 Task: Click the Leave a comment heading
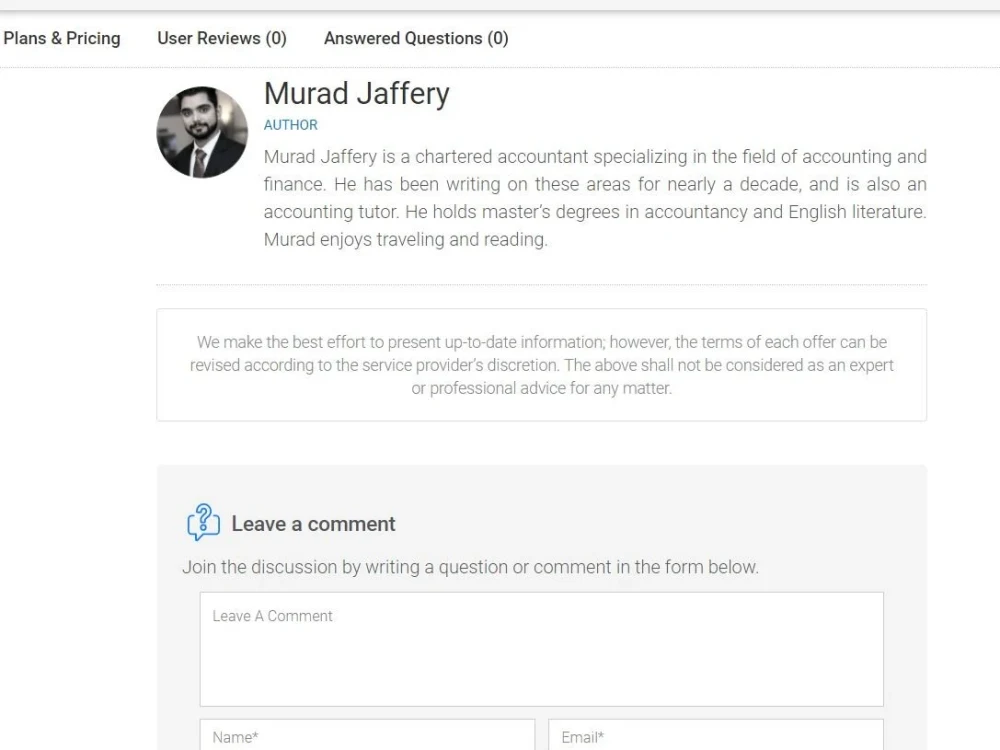tap(313, 524)
